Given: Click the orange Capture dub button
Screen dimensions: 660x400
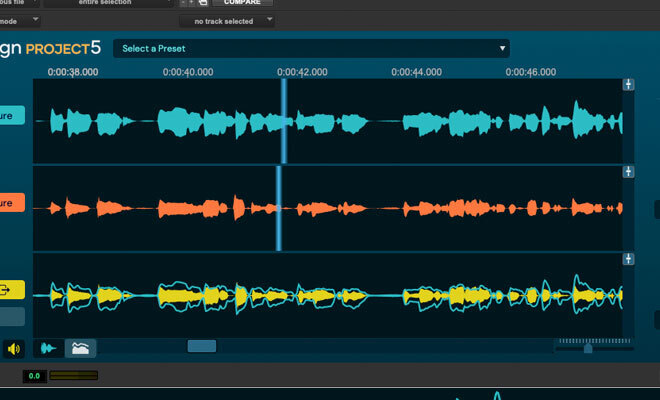Looking at the screenshot, I should 11,204.
